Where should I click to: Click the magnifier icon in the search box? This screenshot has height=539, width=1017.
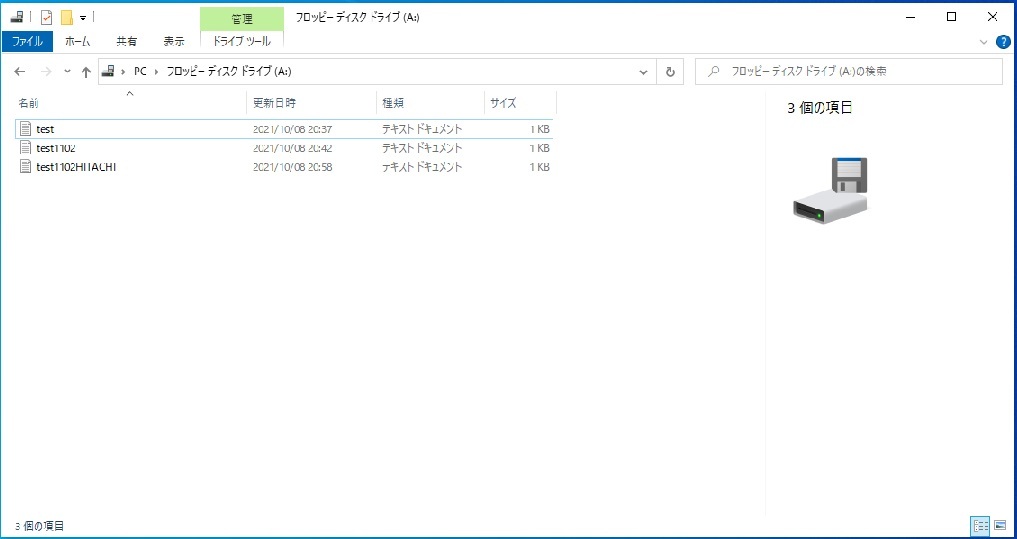pos(713,72)
